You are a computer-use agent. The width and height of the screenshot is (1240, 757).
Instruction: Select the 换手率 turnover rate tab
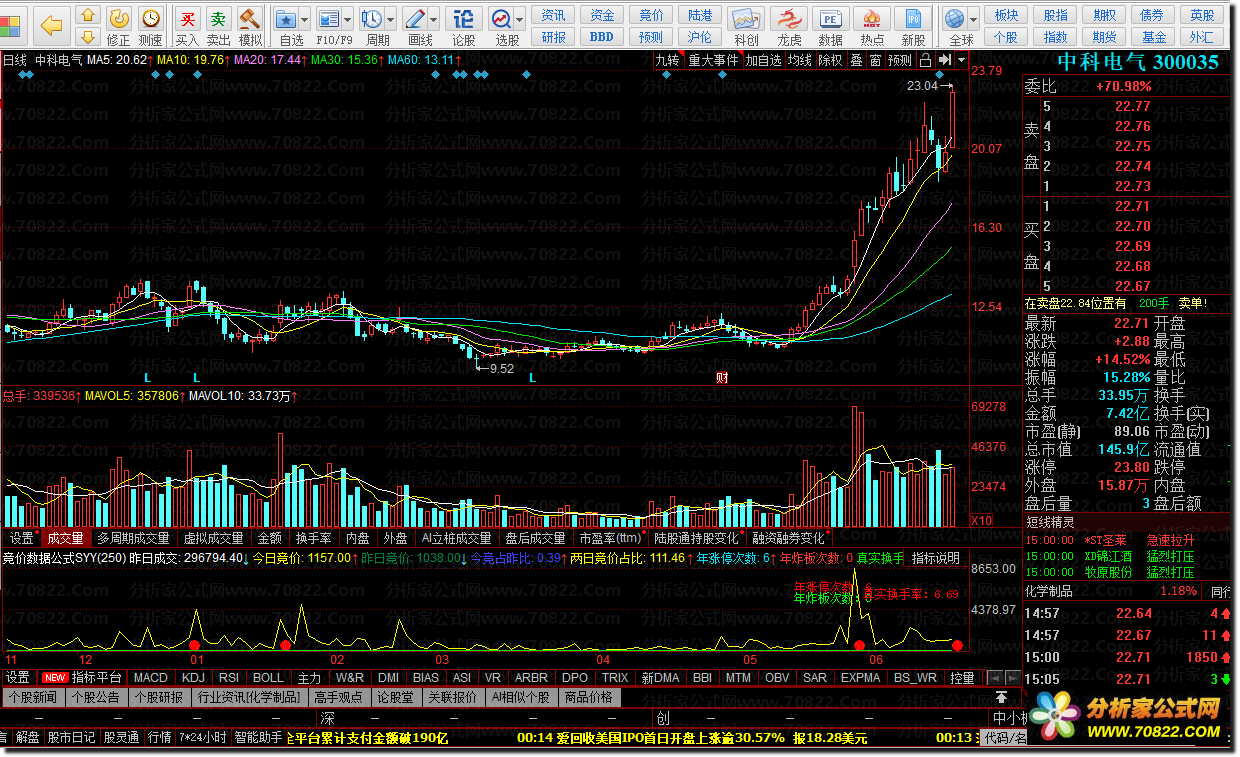tap(313, 538)
